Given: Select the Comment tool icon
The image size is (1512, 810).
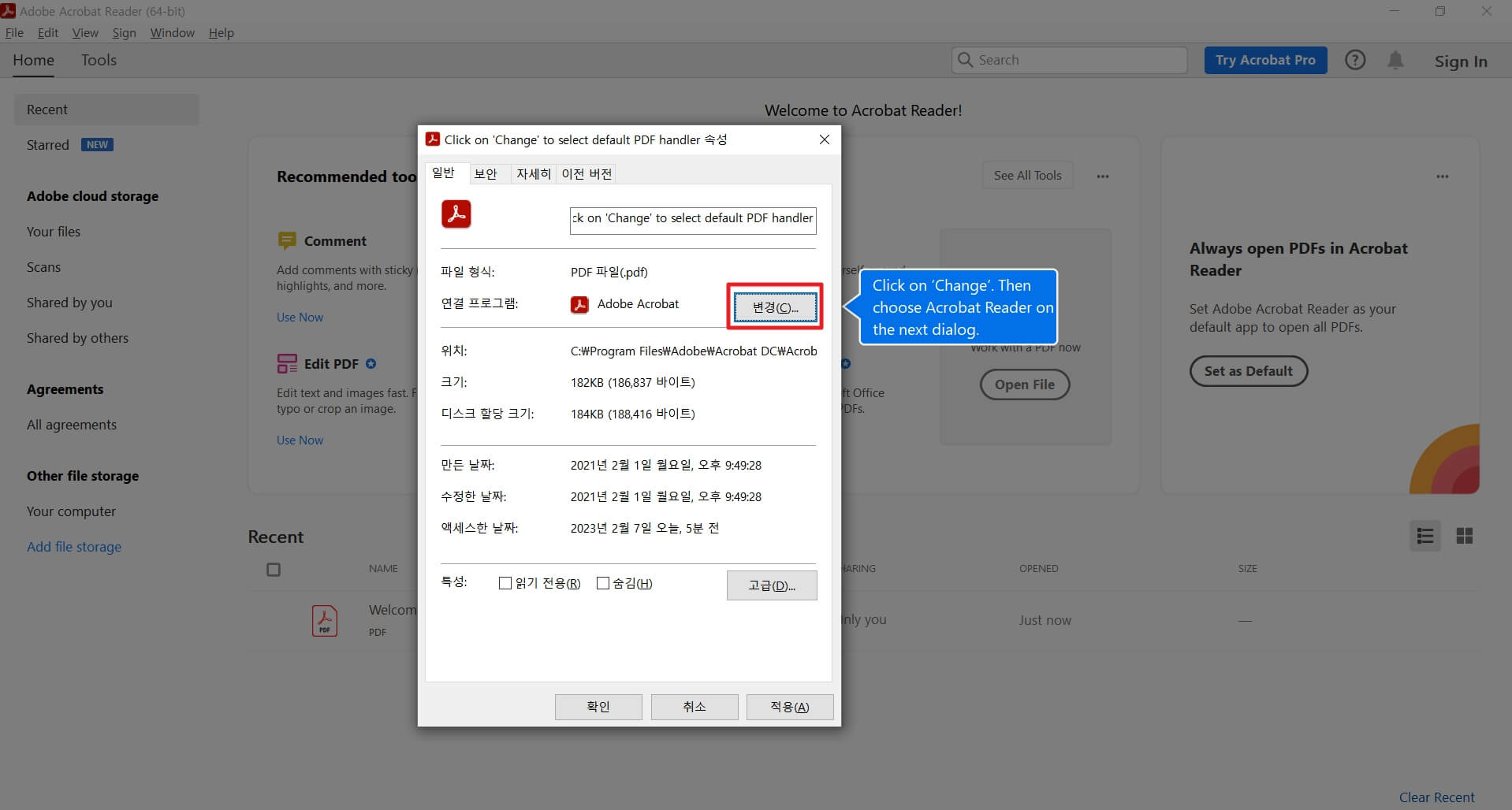Looking at the screenshot, I should tap(287, 240).
